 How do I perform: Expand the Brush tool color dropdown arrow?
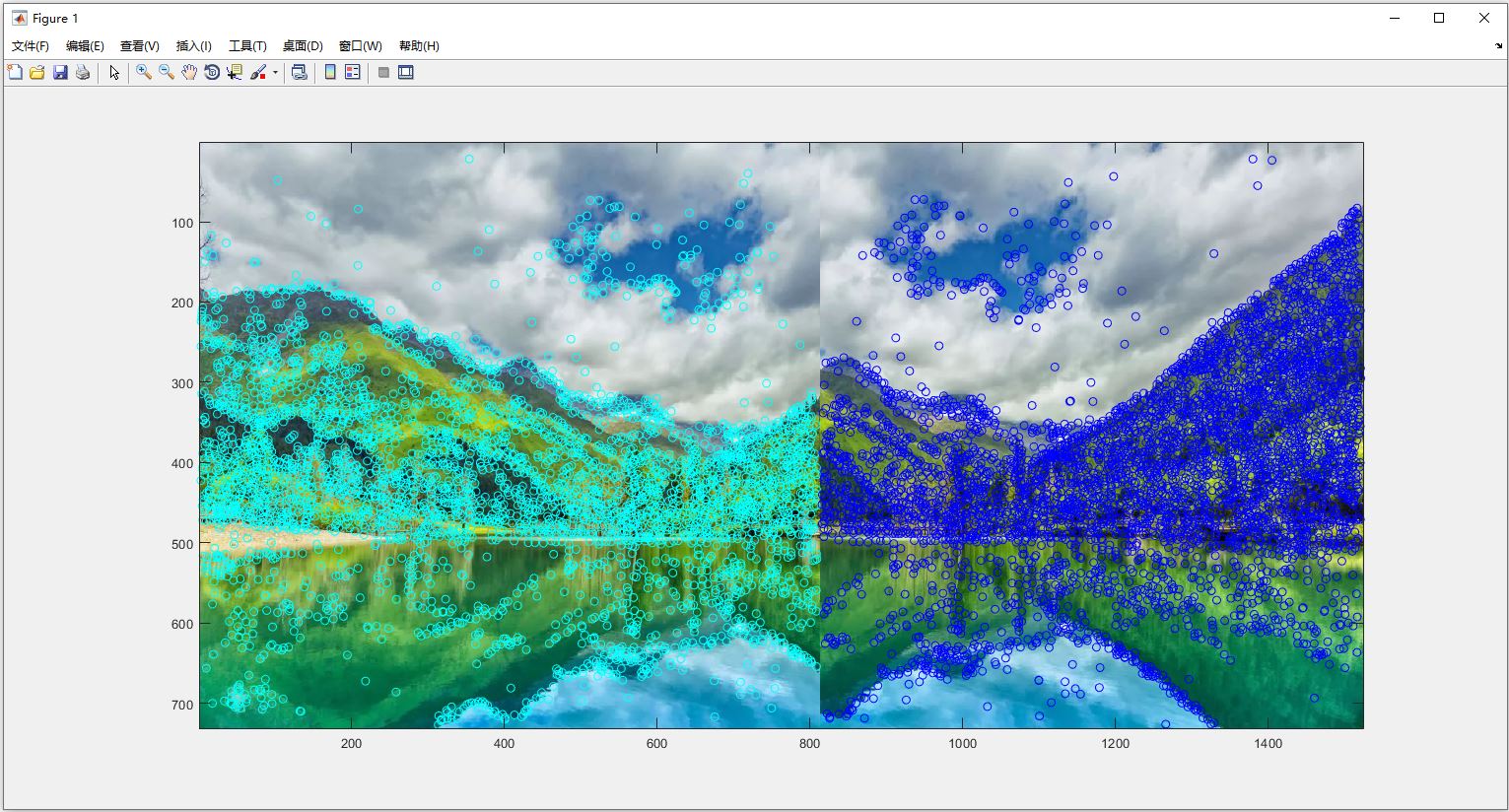click(275, 72)
